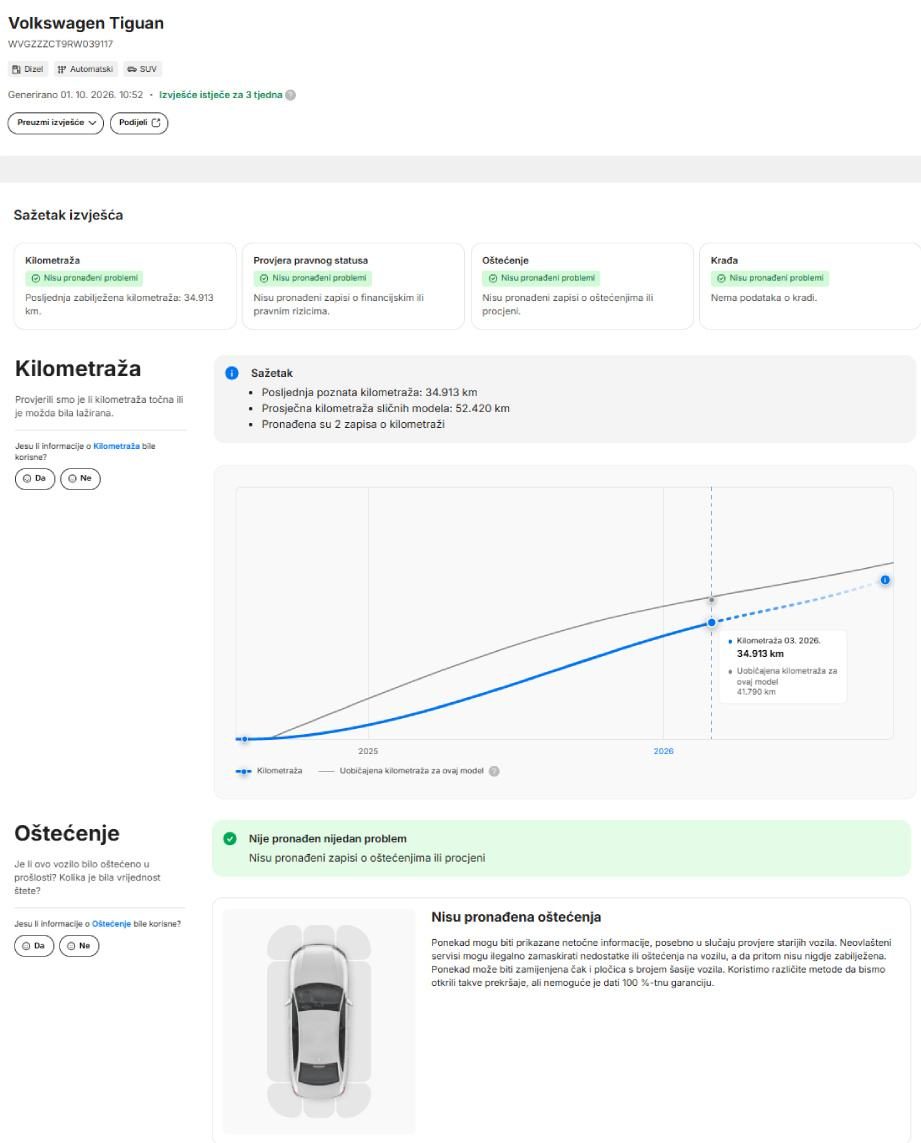This screenshot has height=1143, width=921.
Task: Click the Nisu pronađena oštećenja heading
Action: (516, 917)
